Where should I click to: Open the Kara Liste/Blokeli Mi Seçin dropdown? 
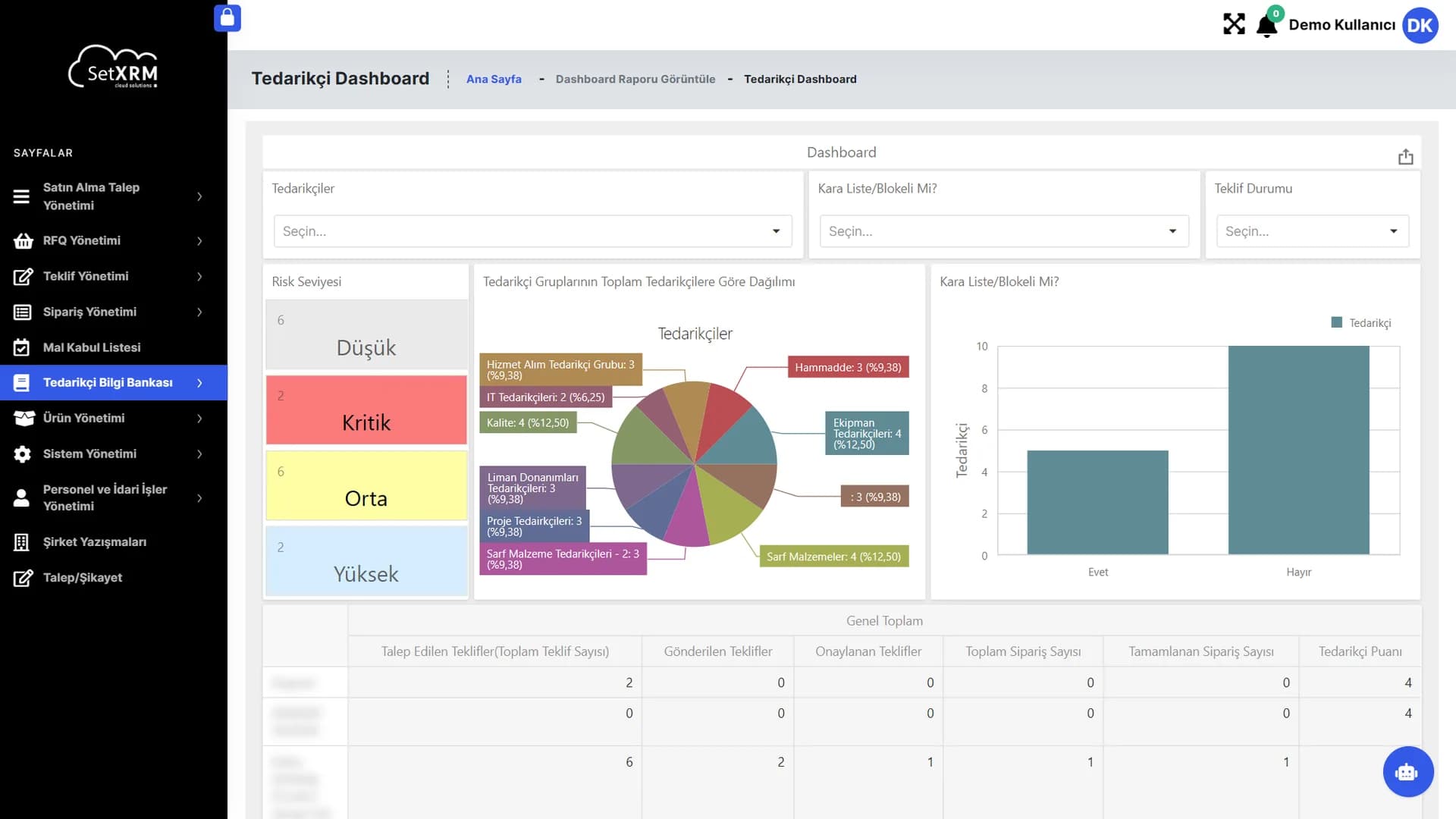point(1004,231)
